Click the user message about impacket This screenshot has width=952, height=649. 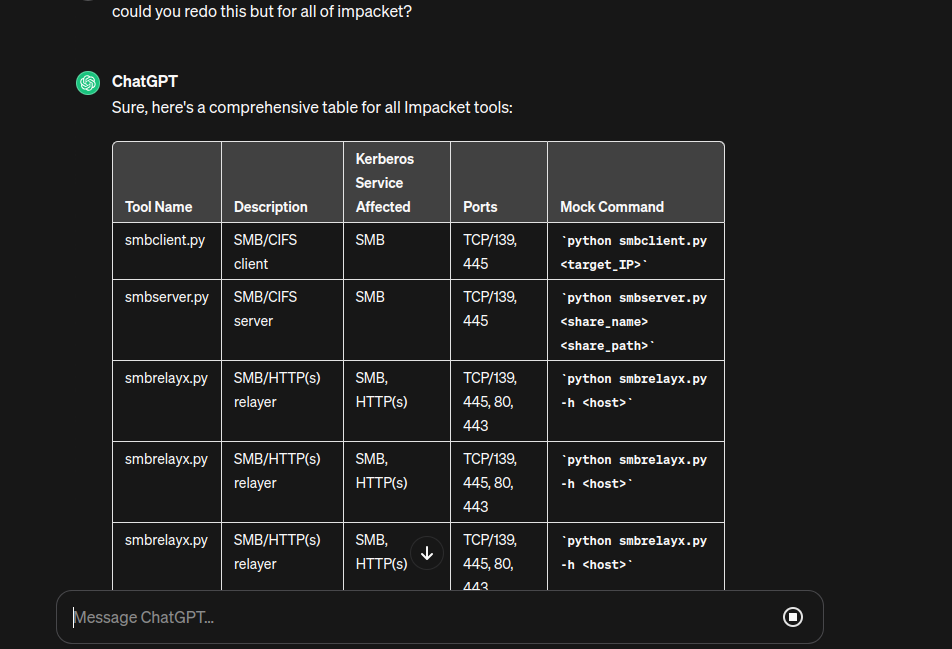pyautogui.click(x=261, y=13)
